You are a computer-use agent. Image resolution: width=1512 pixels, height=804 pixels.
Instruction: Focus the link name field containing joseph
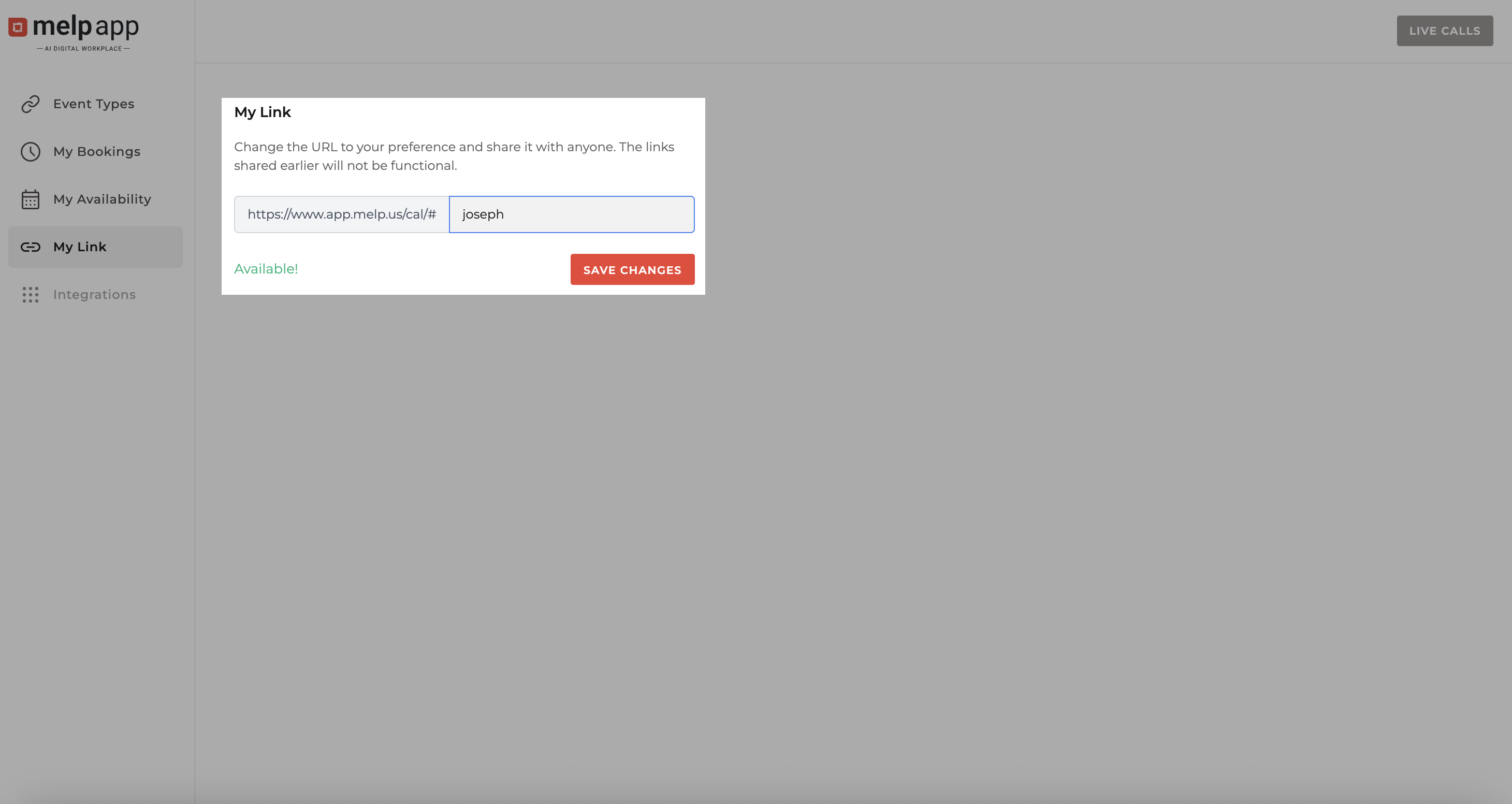coord(571,214)
